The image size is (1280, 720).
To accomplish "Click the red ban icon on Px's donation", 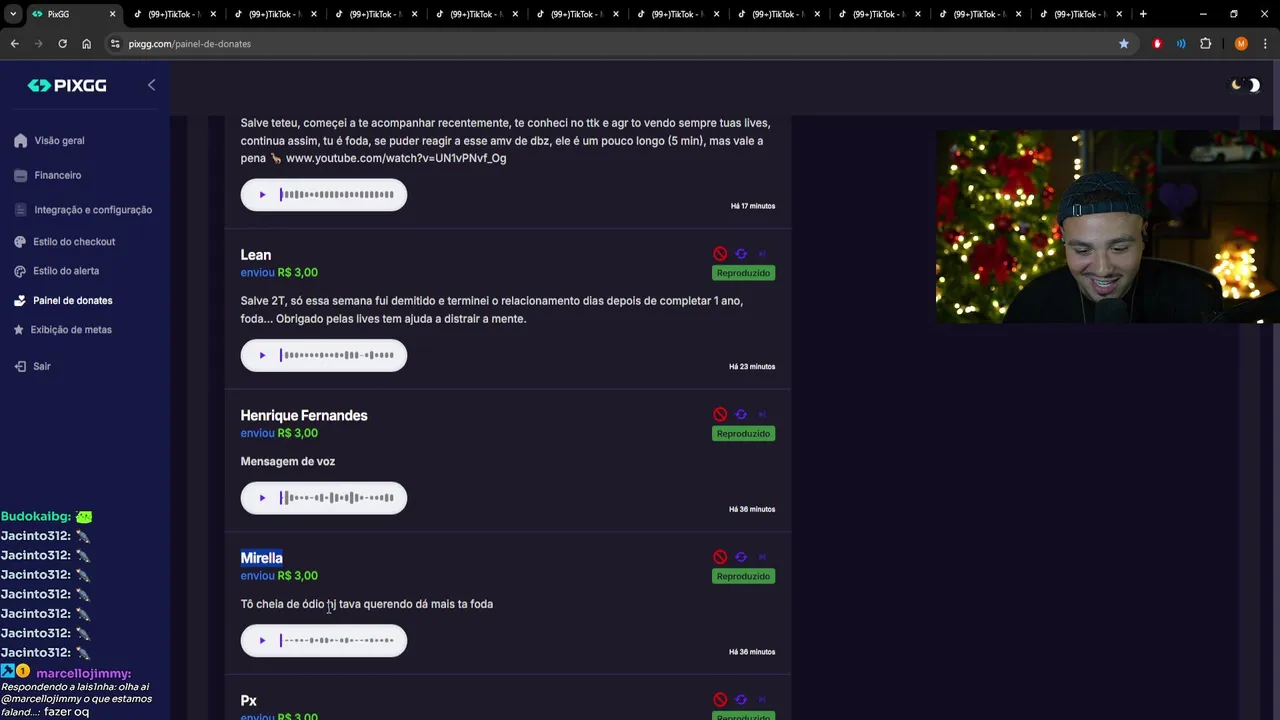I will pos(720,700).
